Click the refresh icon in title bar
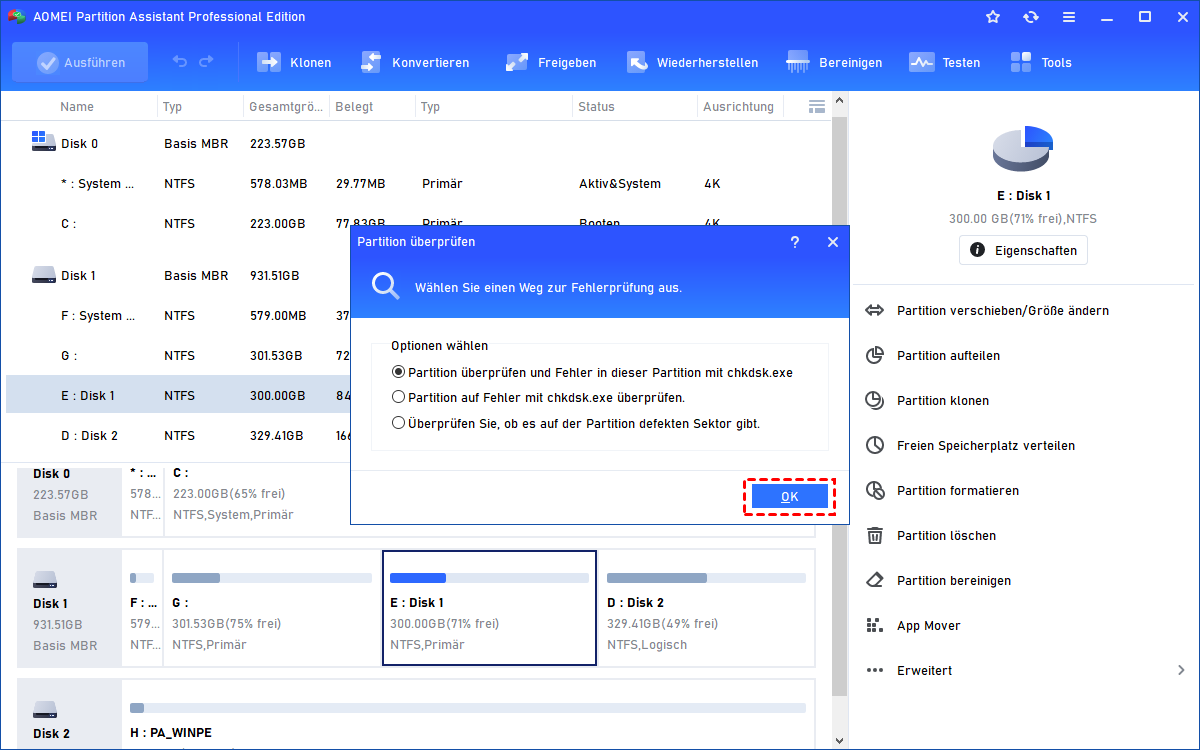The height and width of the screenshot is (750, 1200). tap(1031, 17)
